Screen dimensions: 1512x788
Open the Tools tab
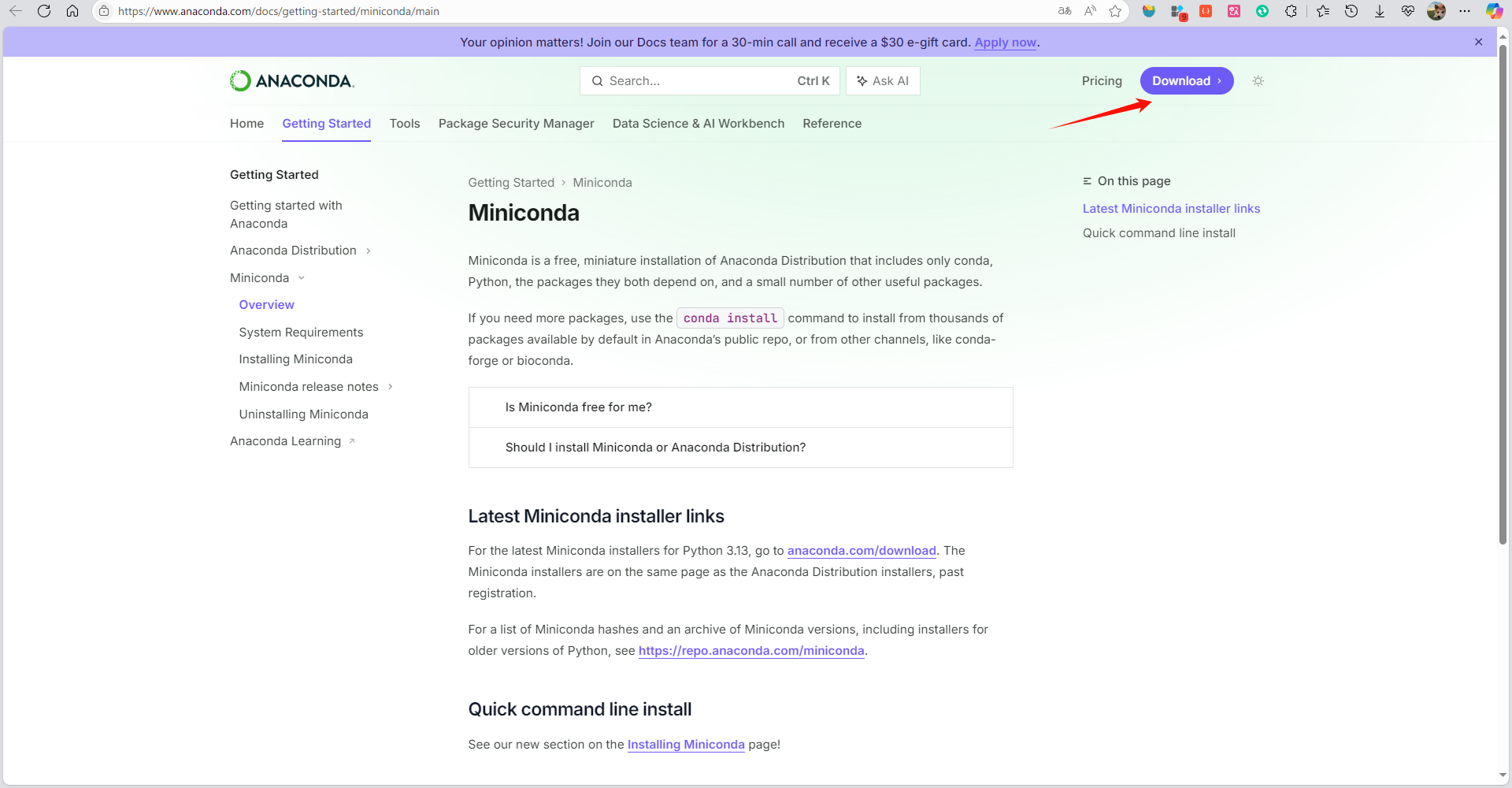coord(405,124)
